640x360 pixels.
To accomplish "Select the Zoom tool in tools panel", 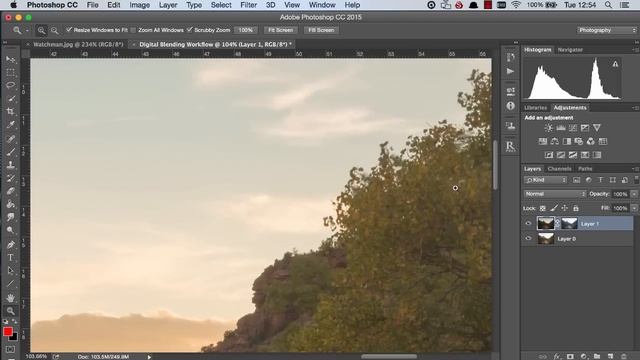I will (11, 311).
